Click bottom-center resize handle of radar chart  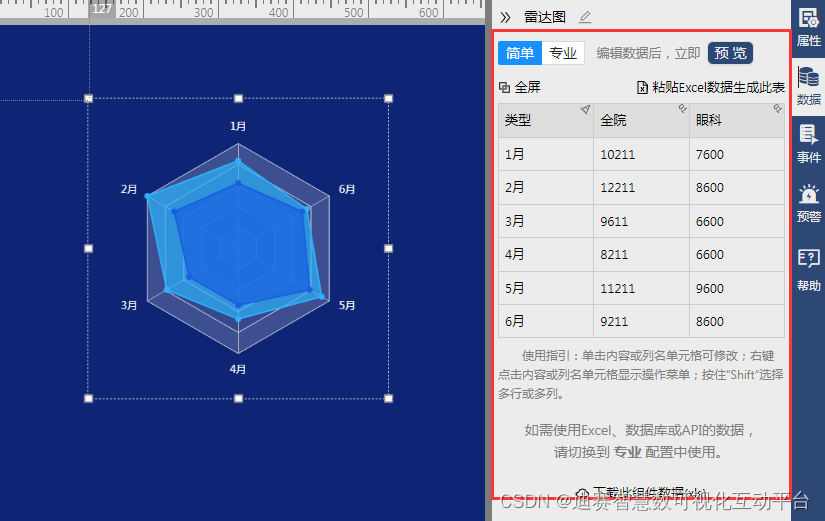(x=238, y=398)
